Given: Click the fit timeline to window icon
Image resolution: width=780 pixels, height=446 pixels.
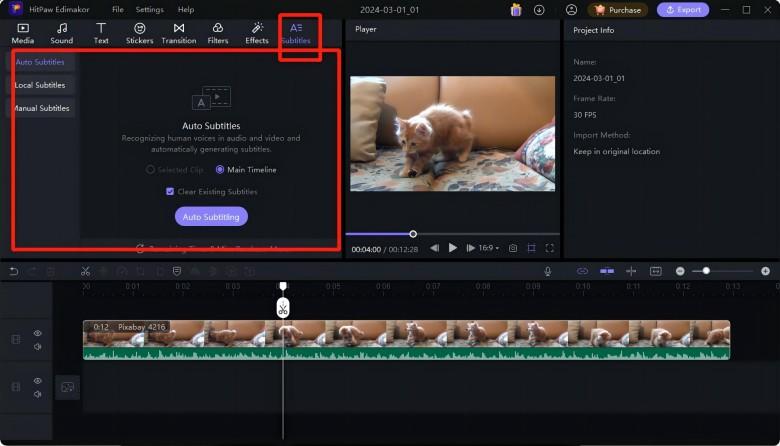Looking at the screenshot, I should 656,271.
